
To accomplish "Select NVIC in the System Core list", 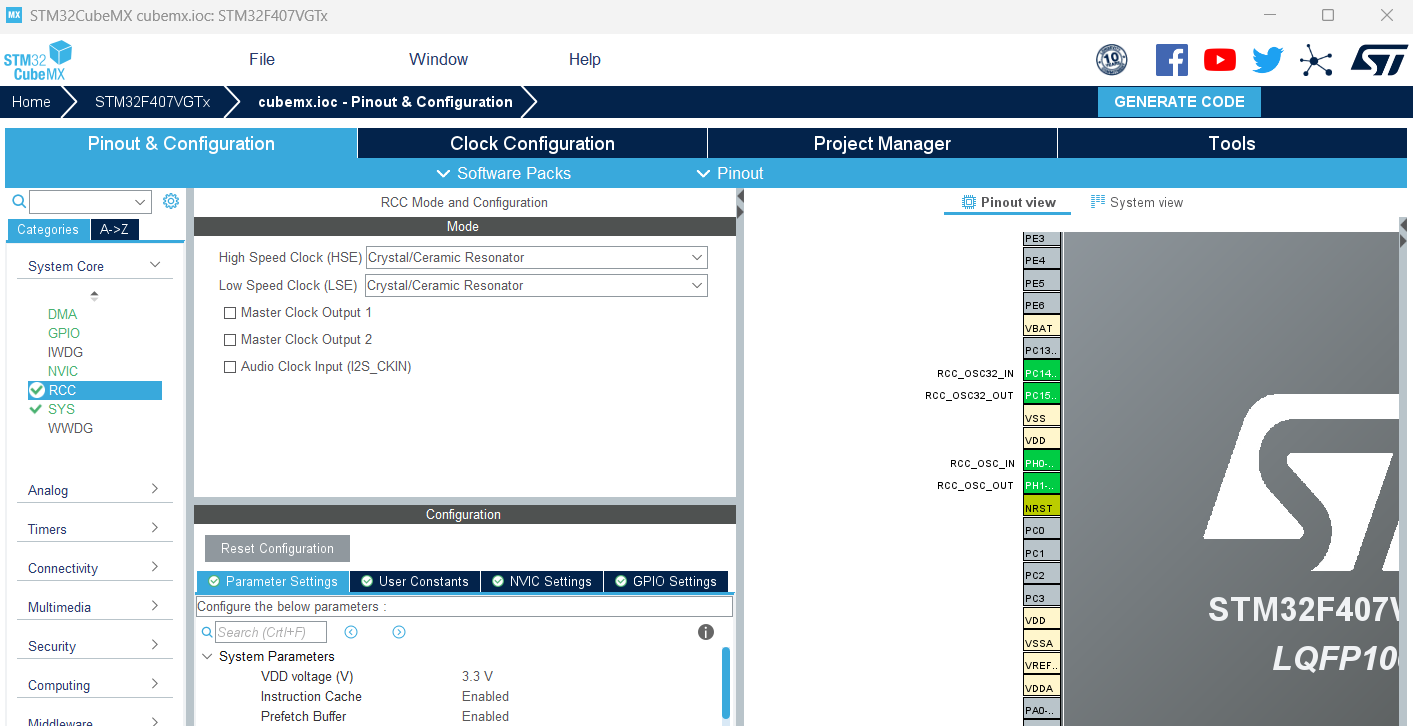I will click(x=63, y=371).
